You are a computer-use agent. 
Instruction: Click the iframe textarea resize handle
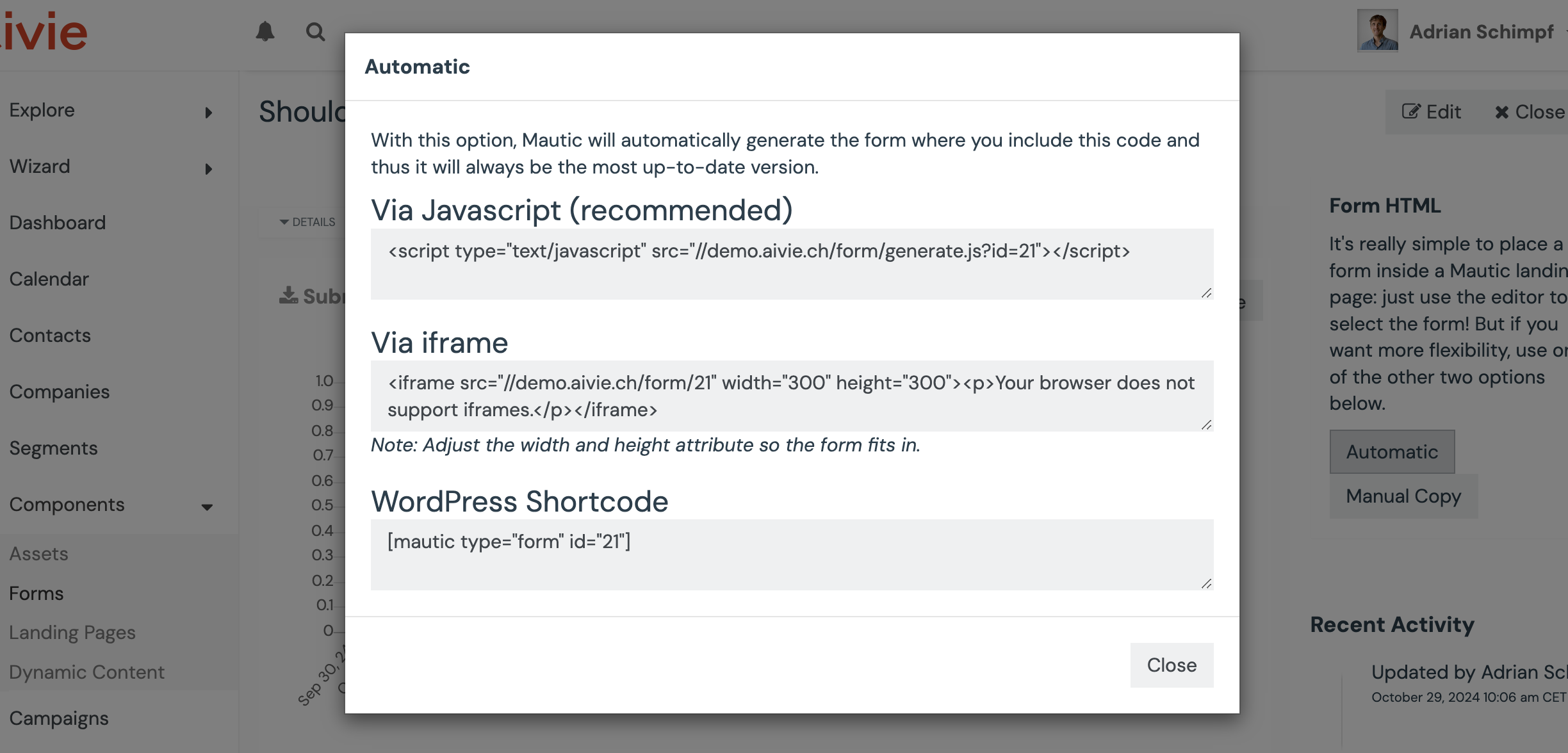(1206, 425)
